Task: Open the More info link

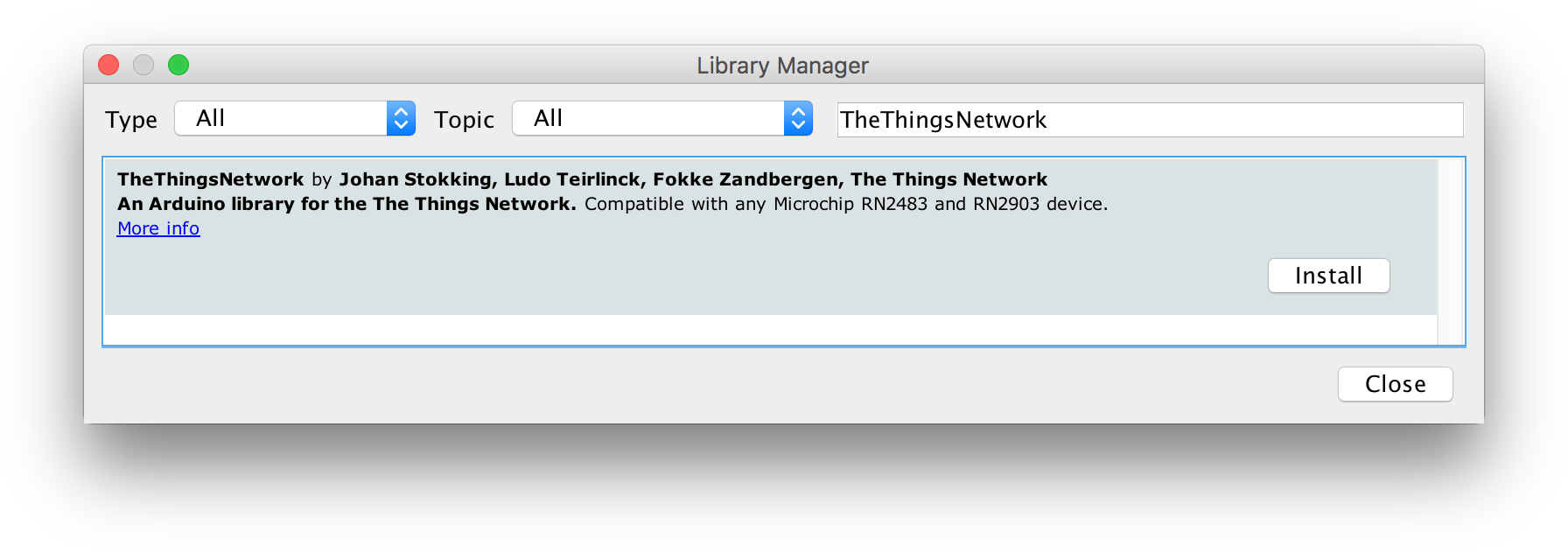Action: [157, 228]
